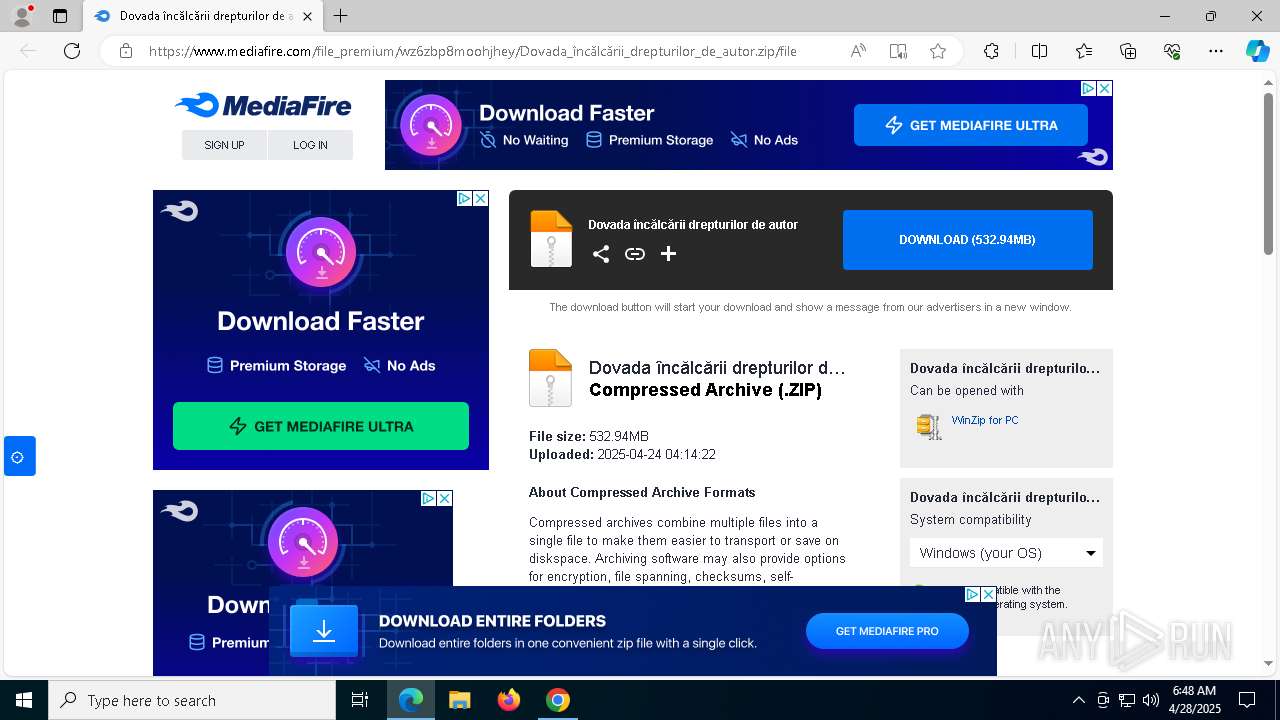The height and width of the screenshot is (720, 1280).
Task: Open Edge tab actions menu icon
Action: [x=60, y=16]
